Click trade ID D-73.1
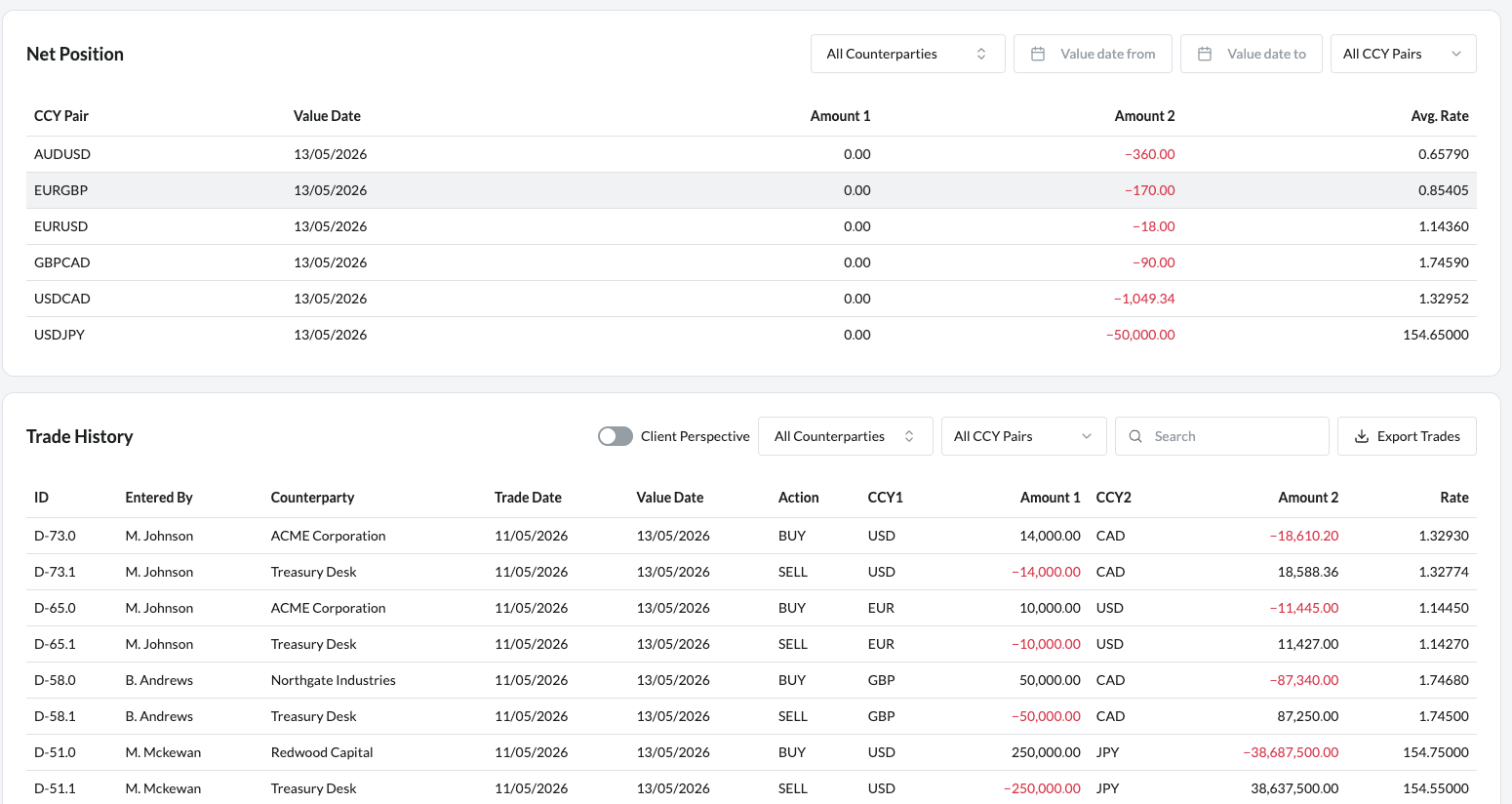 click(55, 572)
